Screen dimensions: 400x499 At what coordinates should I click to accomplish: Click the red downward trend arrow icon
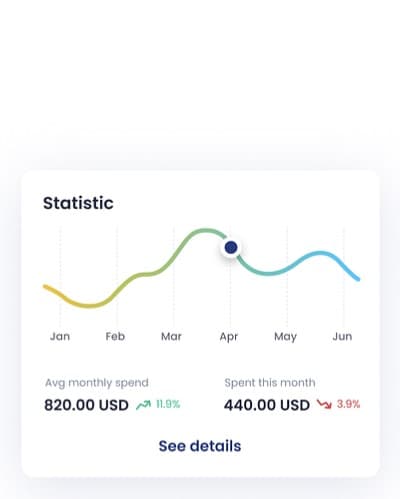tap(324, 404)
